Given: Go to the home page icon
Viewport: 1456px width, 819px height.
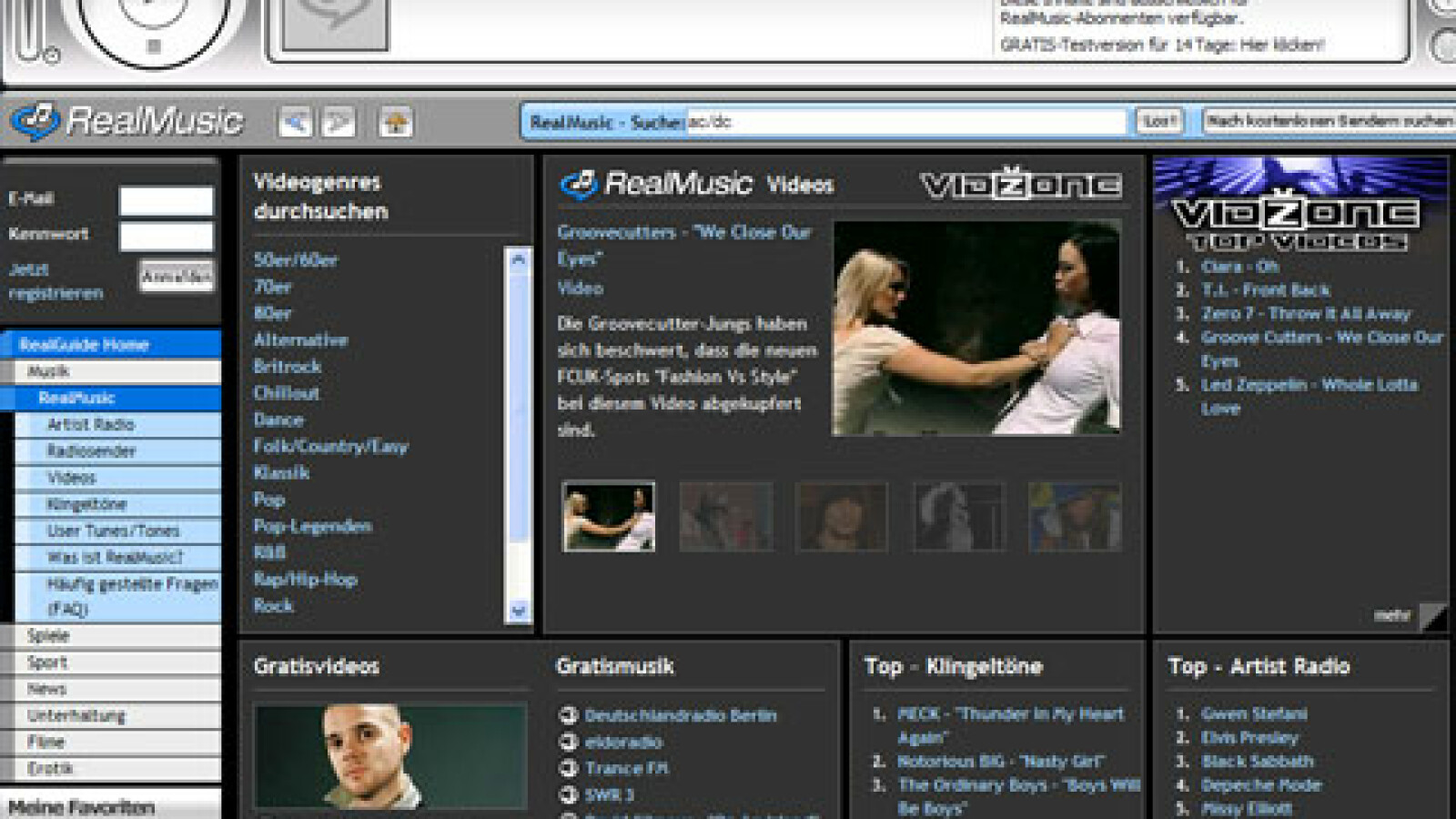Looking at the screenshot, I should [x=396, y=122].
